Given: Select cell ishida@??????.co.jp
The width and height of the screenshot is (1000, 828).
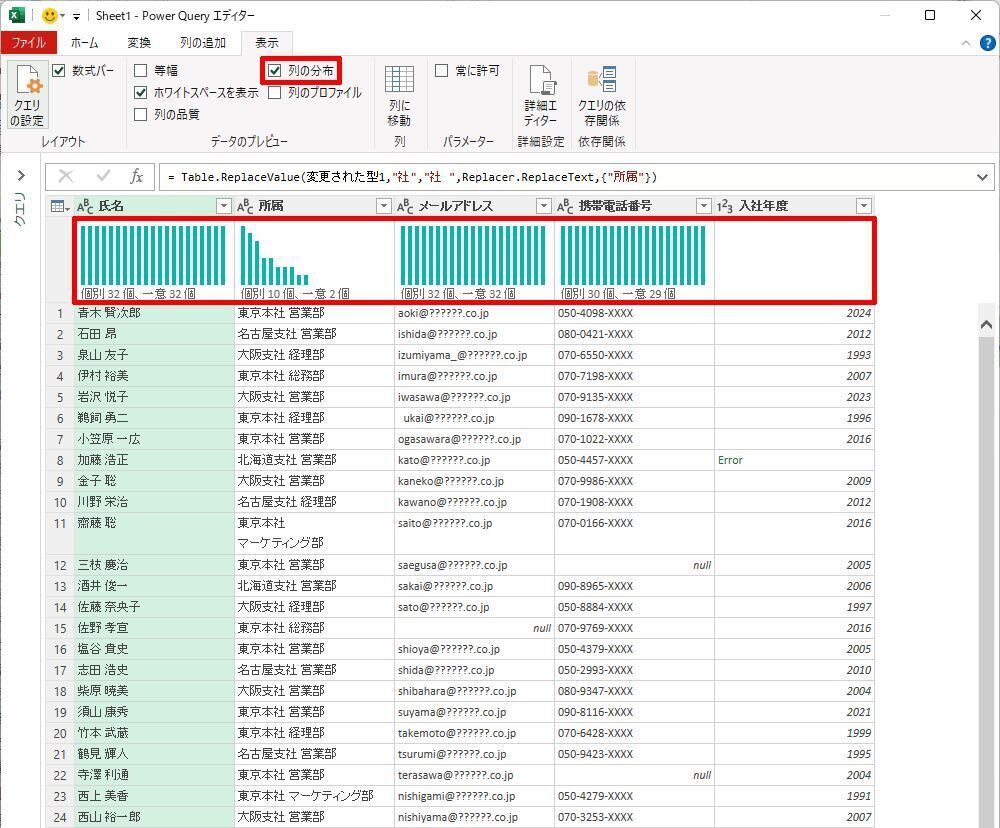Looking at the screenshot, I should 474,334.
